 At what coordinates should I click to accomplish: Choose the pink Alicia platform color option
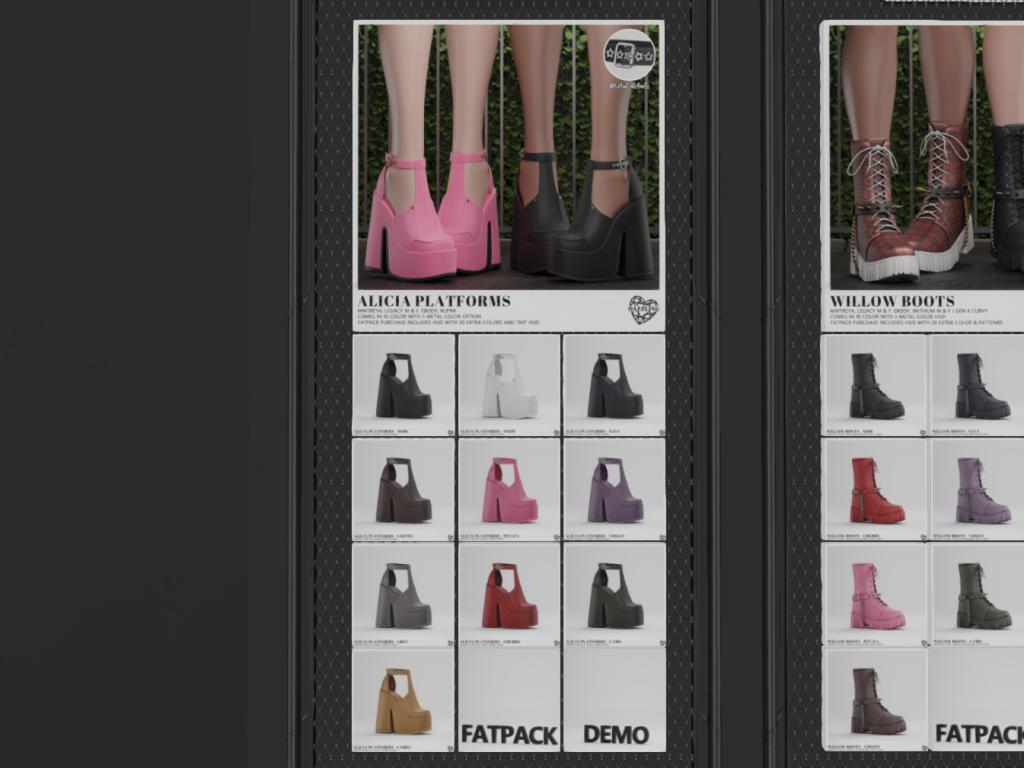509,490
